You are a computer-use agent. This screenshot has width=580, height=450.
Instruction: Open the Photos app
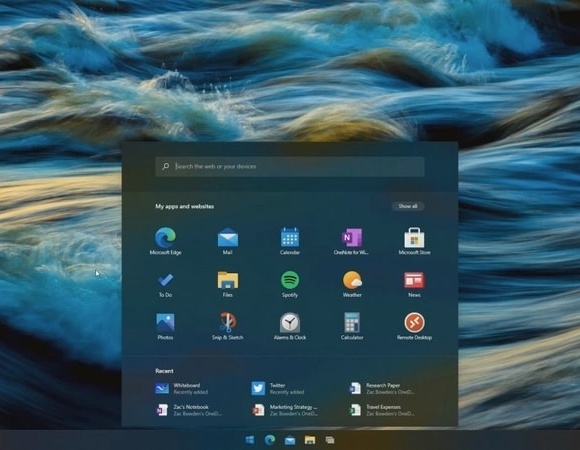[165, 326]
